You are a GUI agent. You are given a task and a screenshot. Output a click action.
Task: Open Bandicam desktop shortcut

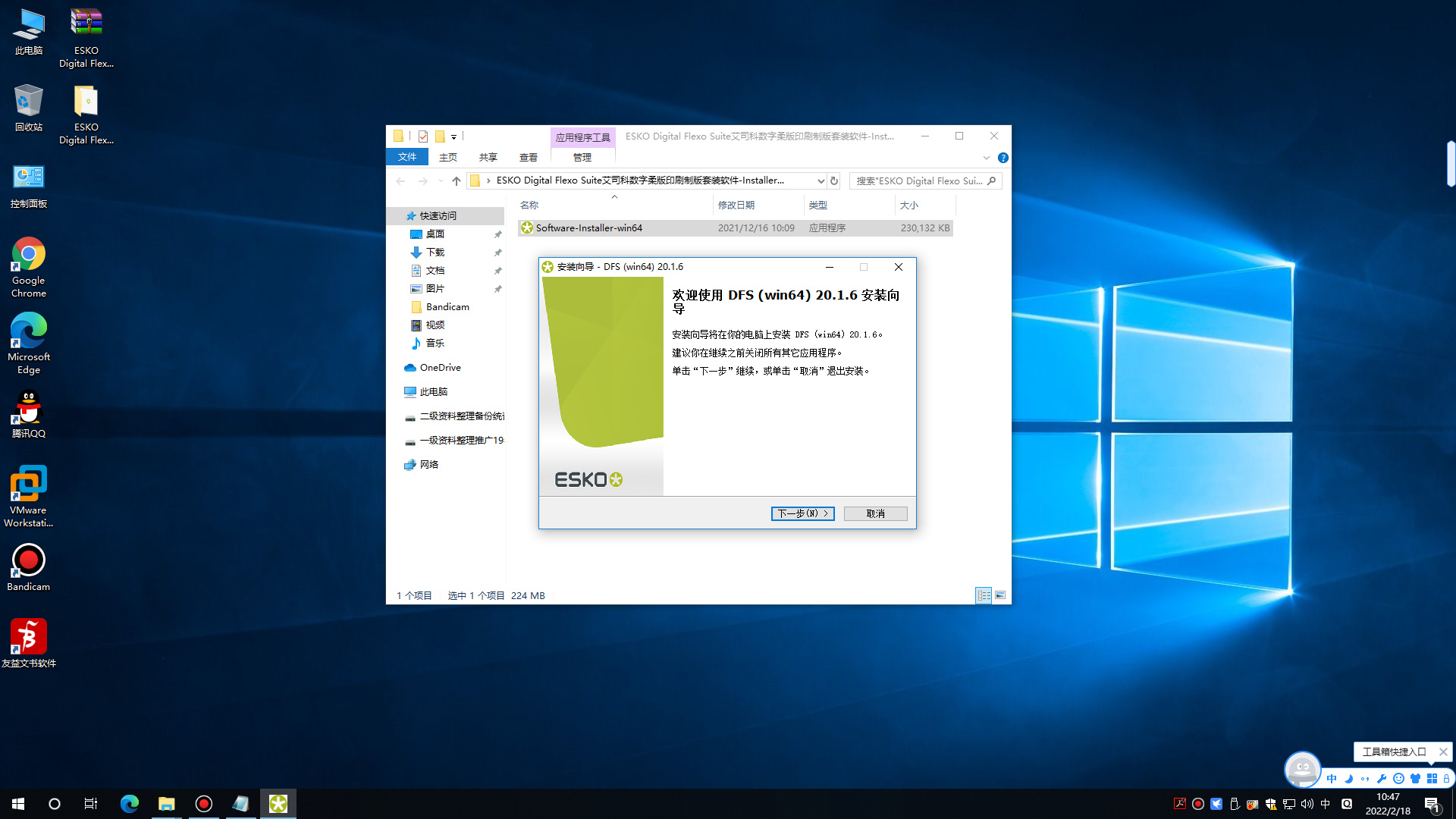pyautogui.click(x=29, y=567)
